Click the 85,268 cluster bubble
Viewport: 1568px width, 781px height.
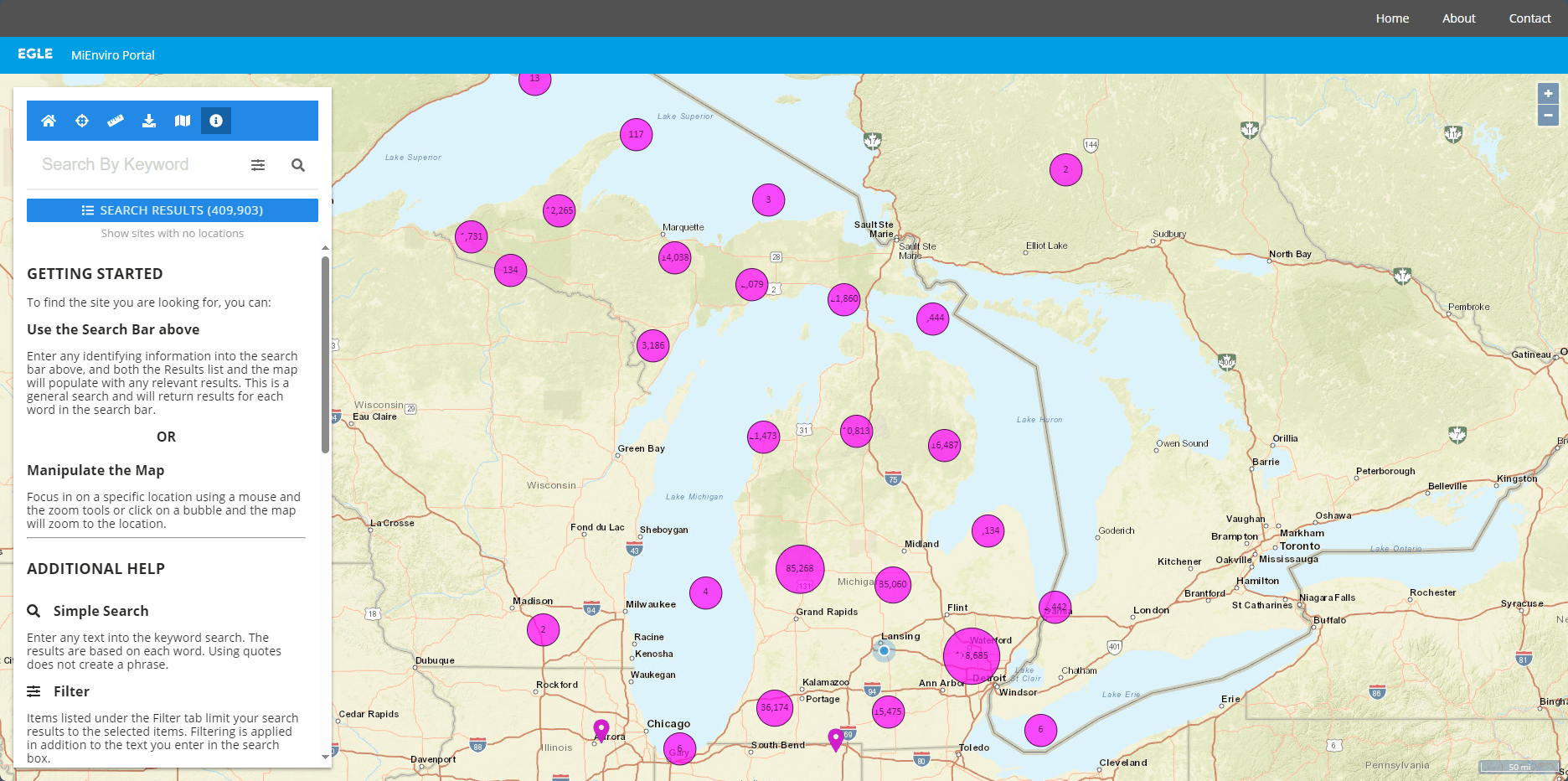click(800, 569)
